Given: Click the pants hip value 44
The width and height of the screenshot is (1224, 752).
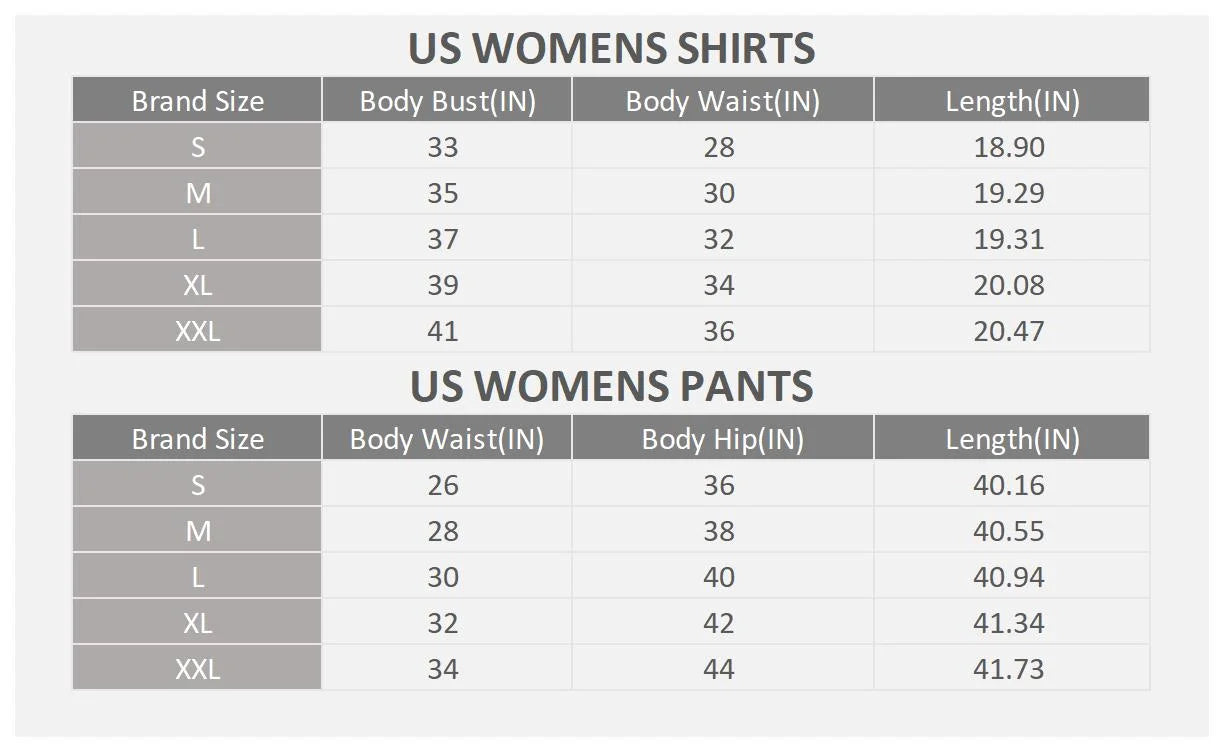Looking at the screenshot, I should pos(719,669).
